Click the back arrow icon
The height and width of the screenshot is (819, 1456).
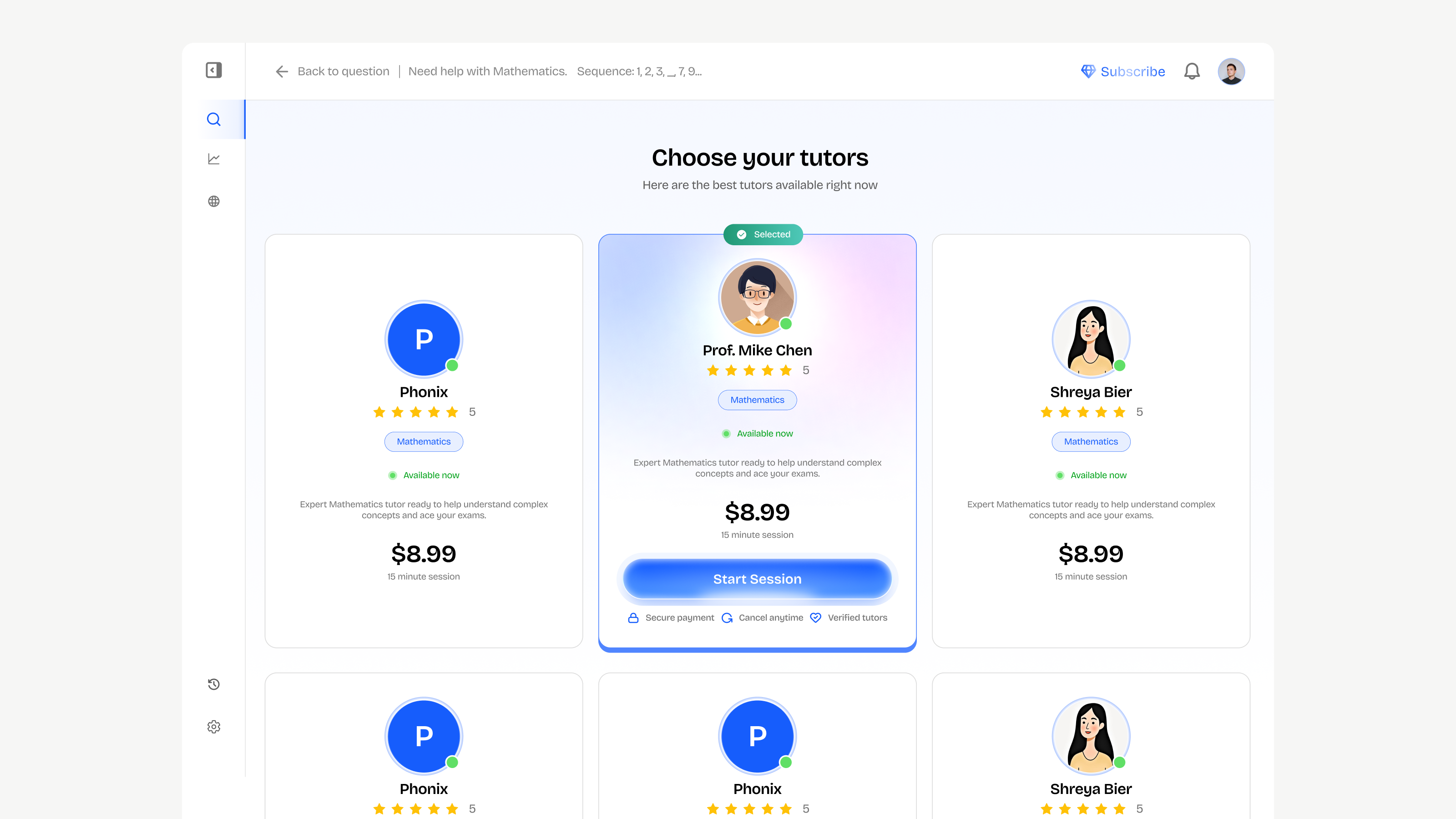coord(282,71)
